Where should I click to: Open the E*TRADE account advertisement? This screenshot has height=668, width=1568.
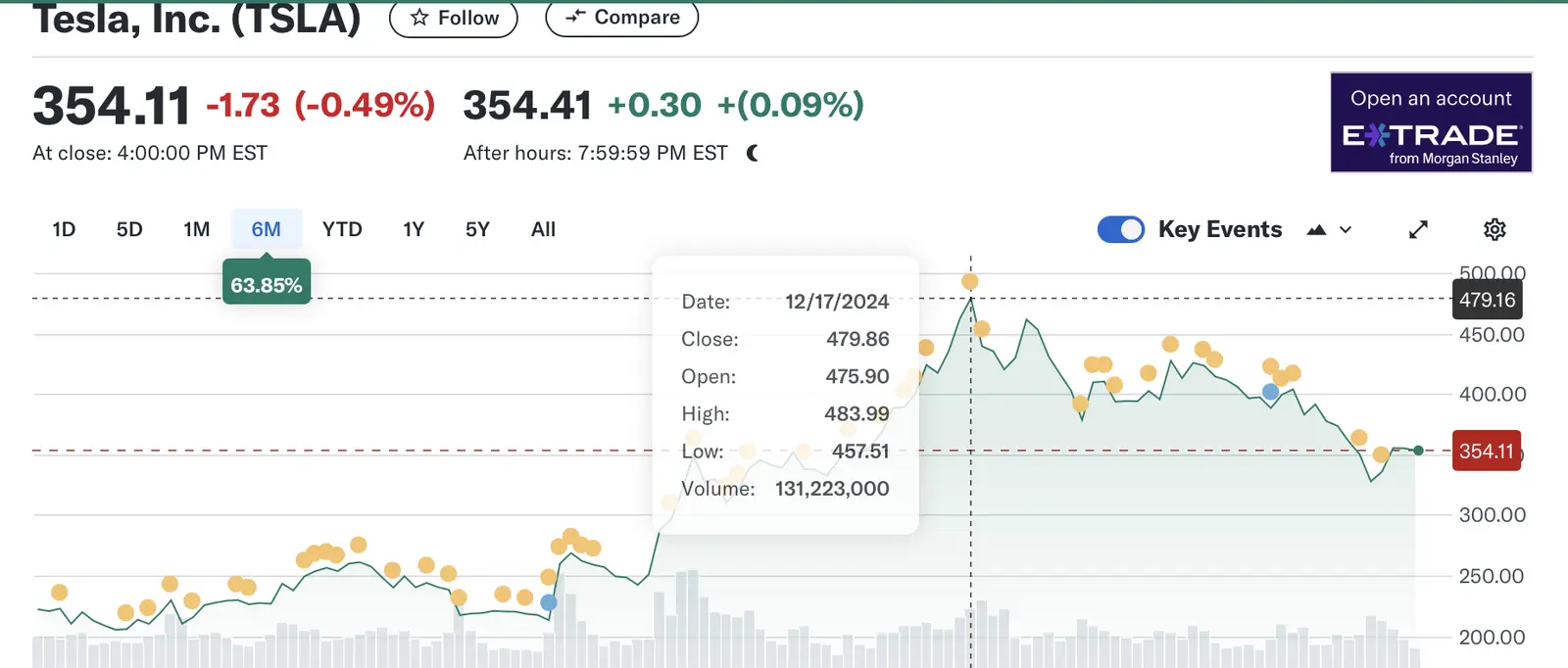tap(1431, 122)
